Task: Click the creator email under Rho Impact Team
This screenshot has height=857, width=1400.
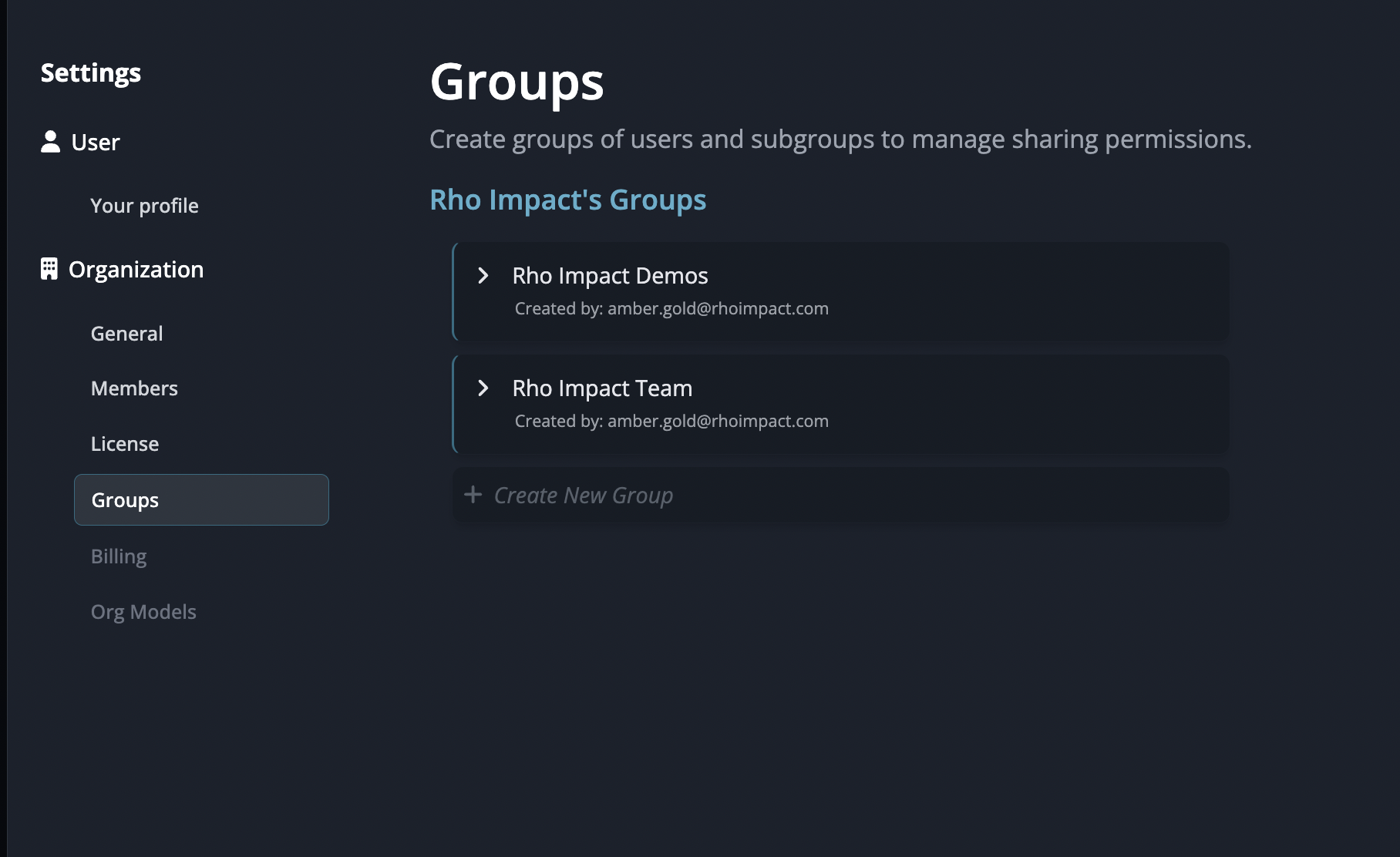Action: (x=717, y=422)
